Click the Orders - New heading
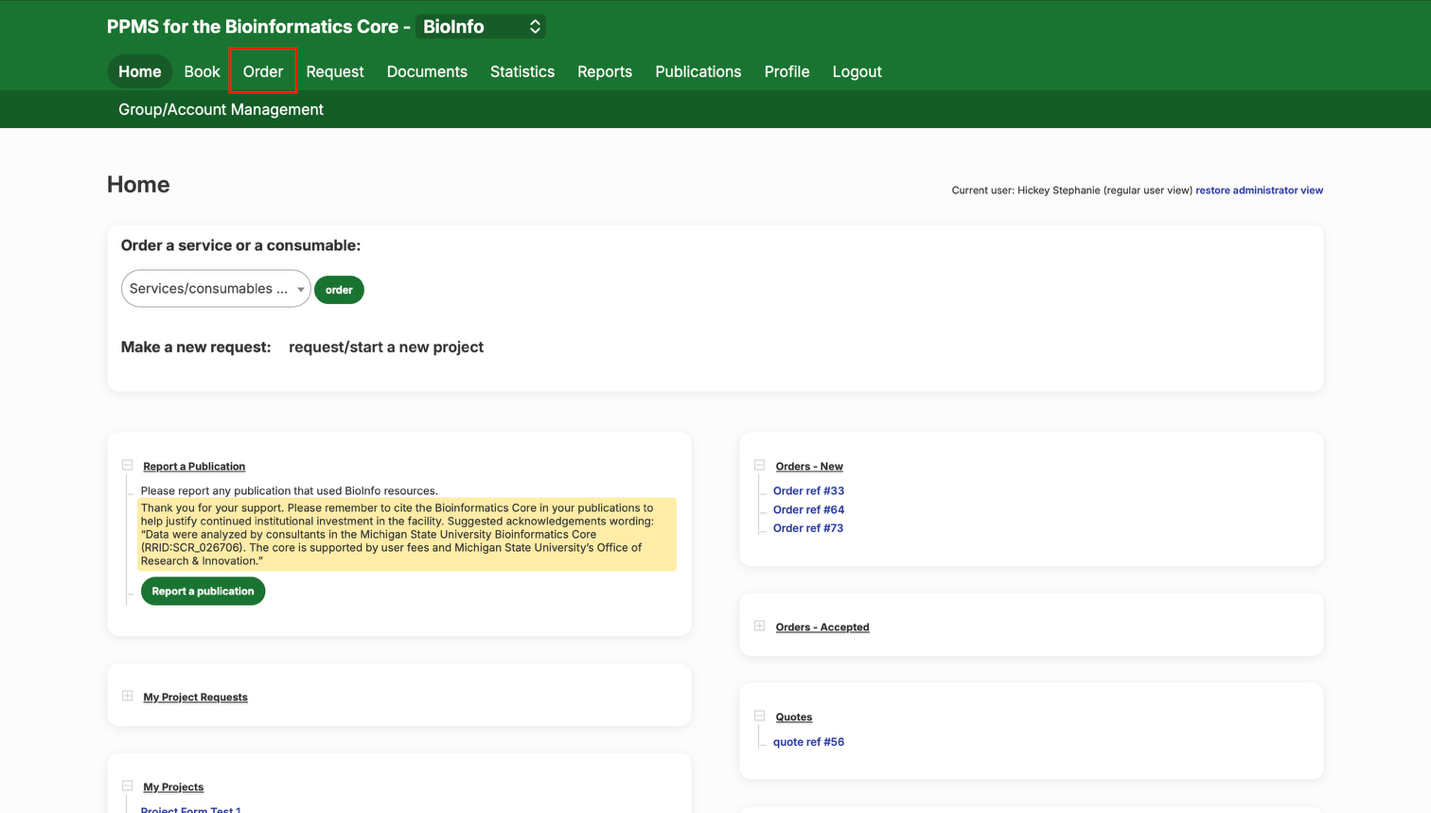The image size is (1431, 813). pyautogui.click(x=809, y=466)
